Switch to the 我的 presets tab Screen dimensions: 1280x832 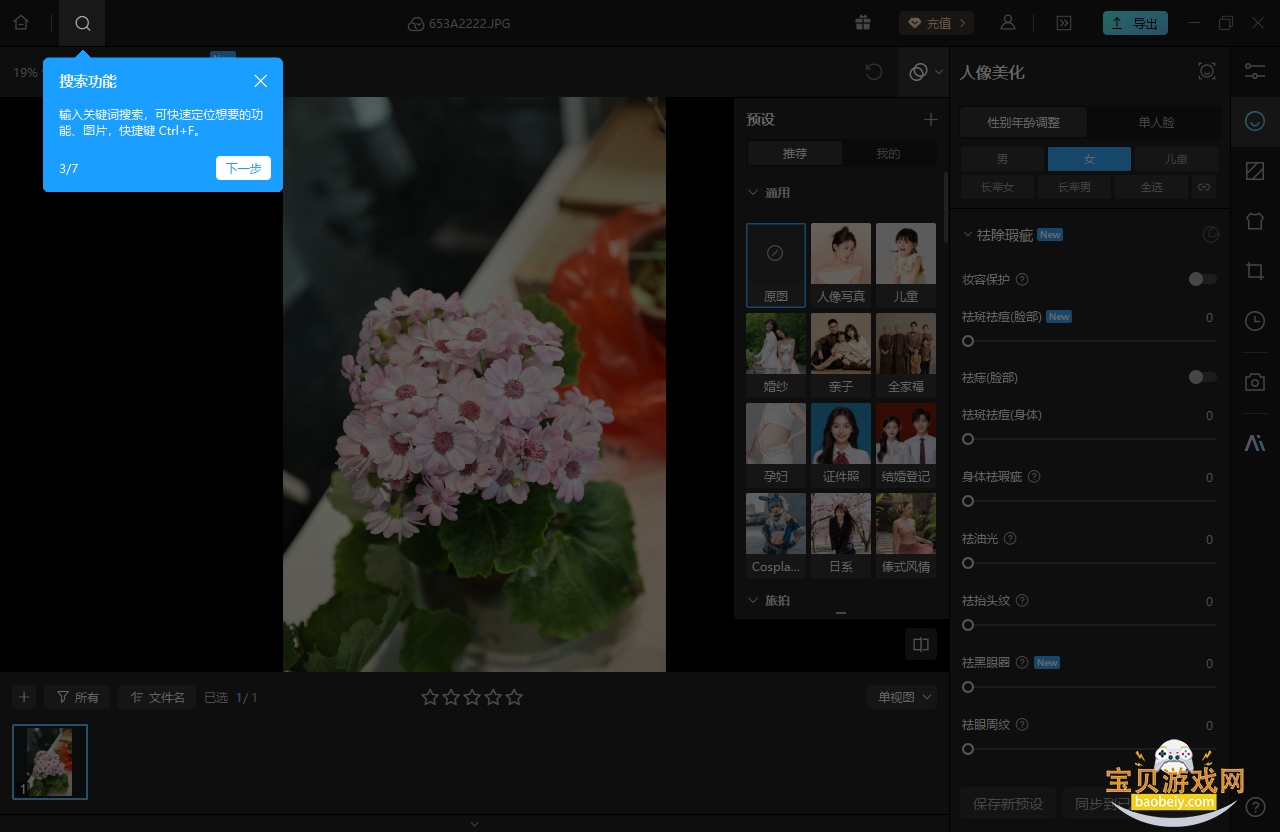(888, 154)
